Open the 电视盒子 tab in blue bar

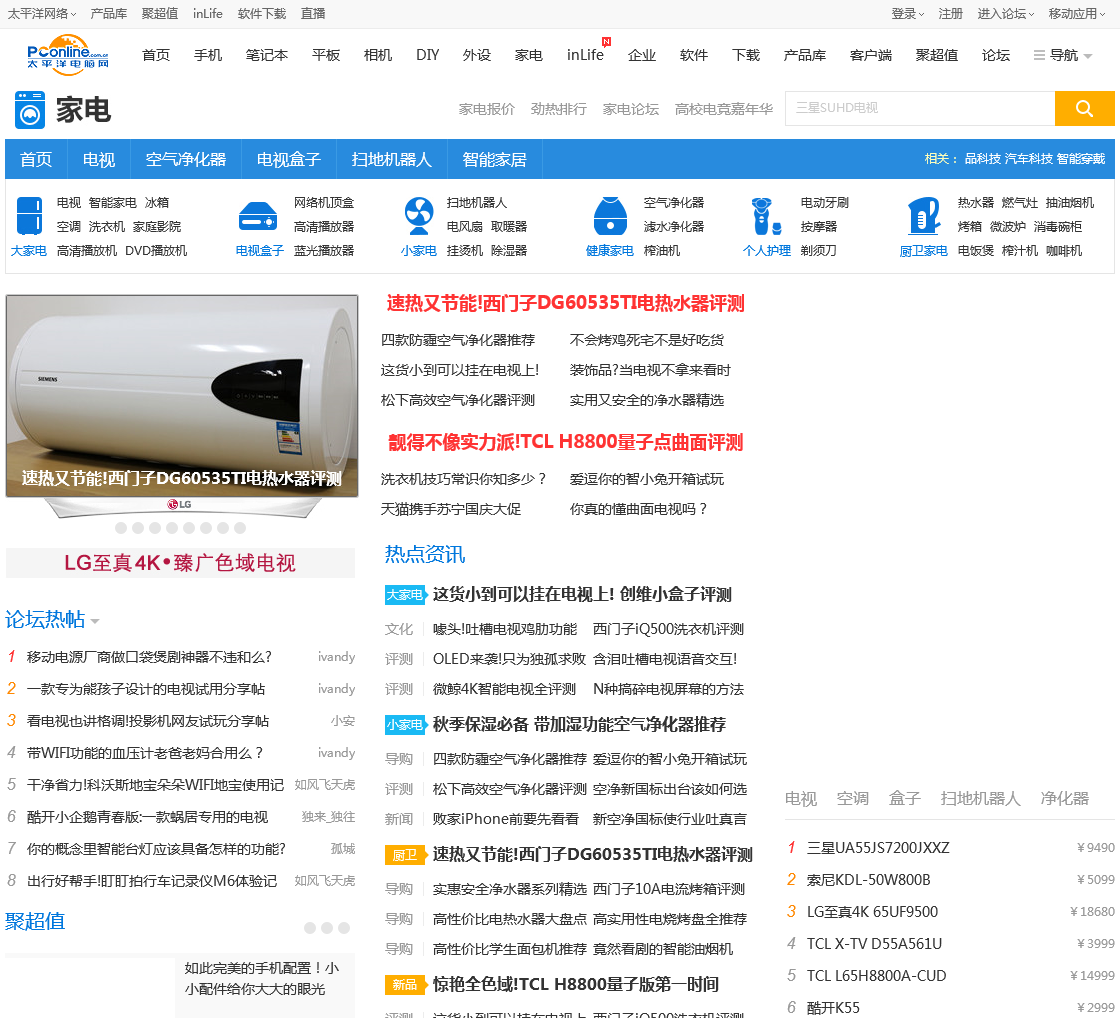[x=289, y=159]
